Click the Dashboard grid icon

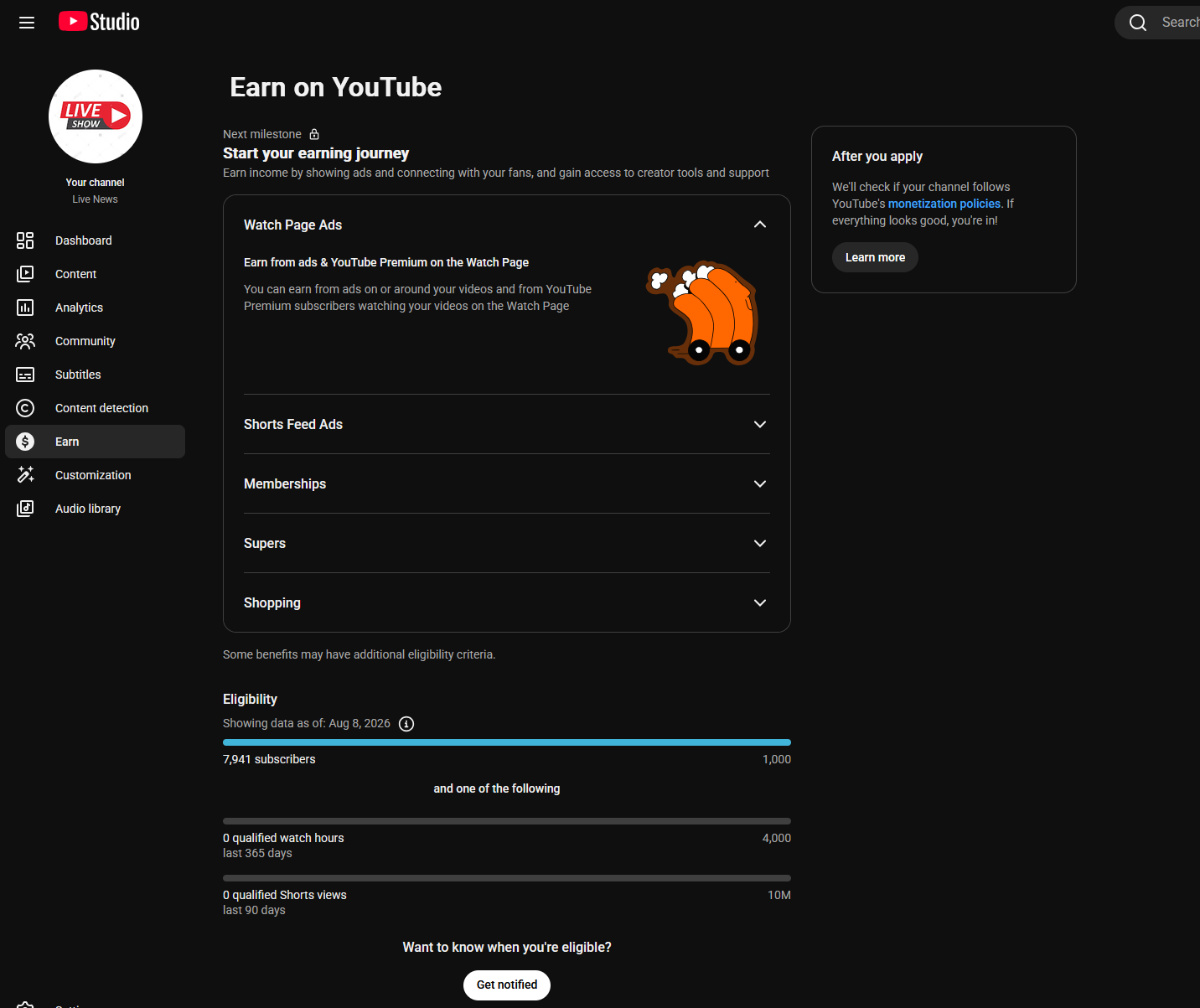point(25,240)
